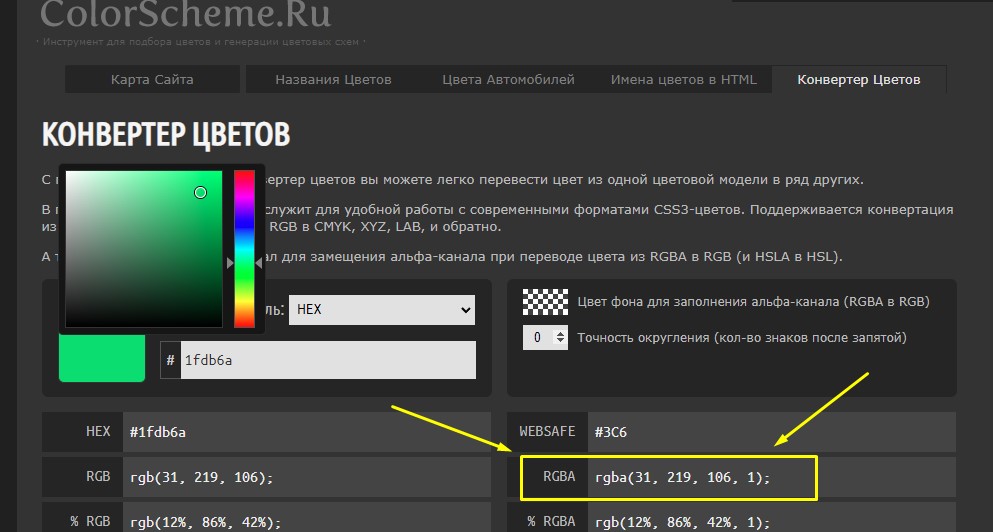Open the Карта Сайта tab
993x532 pixels.
click(x=152, y=80)
